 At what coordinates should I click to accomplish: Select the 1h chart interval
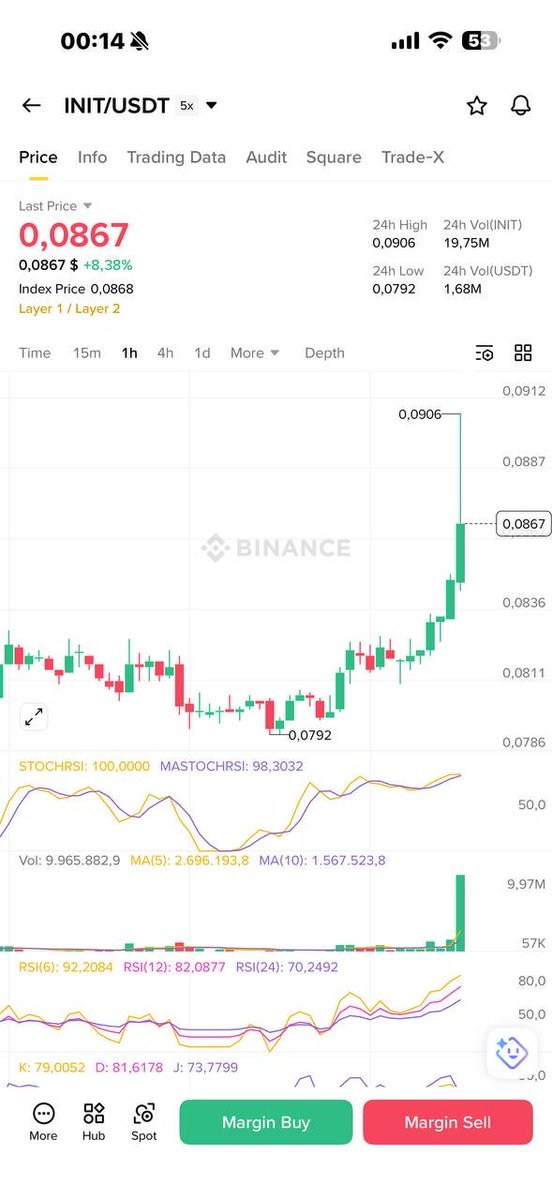[x=129, y=353]
